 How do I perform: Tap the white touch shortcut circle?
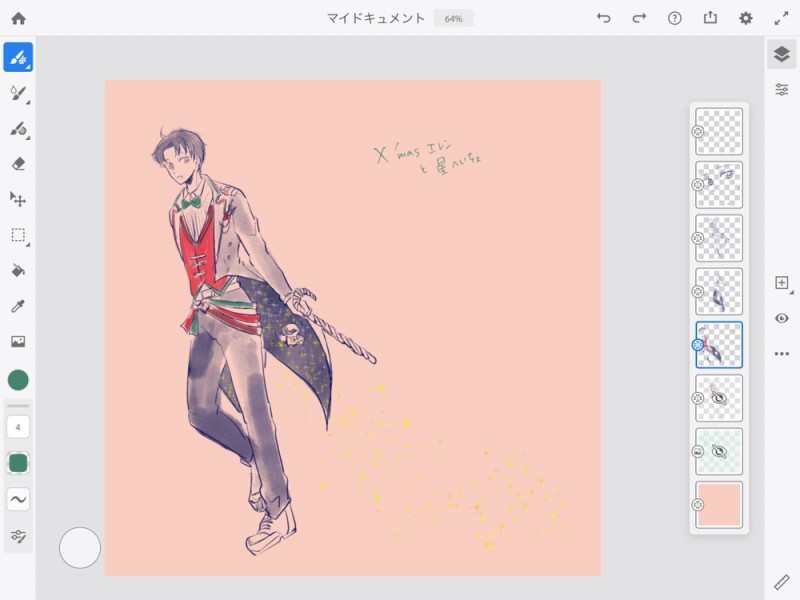coord(80,548)
